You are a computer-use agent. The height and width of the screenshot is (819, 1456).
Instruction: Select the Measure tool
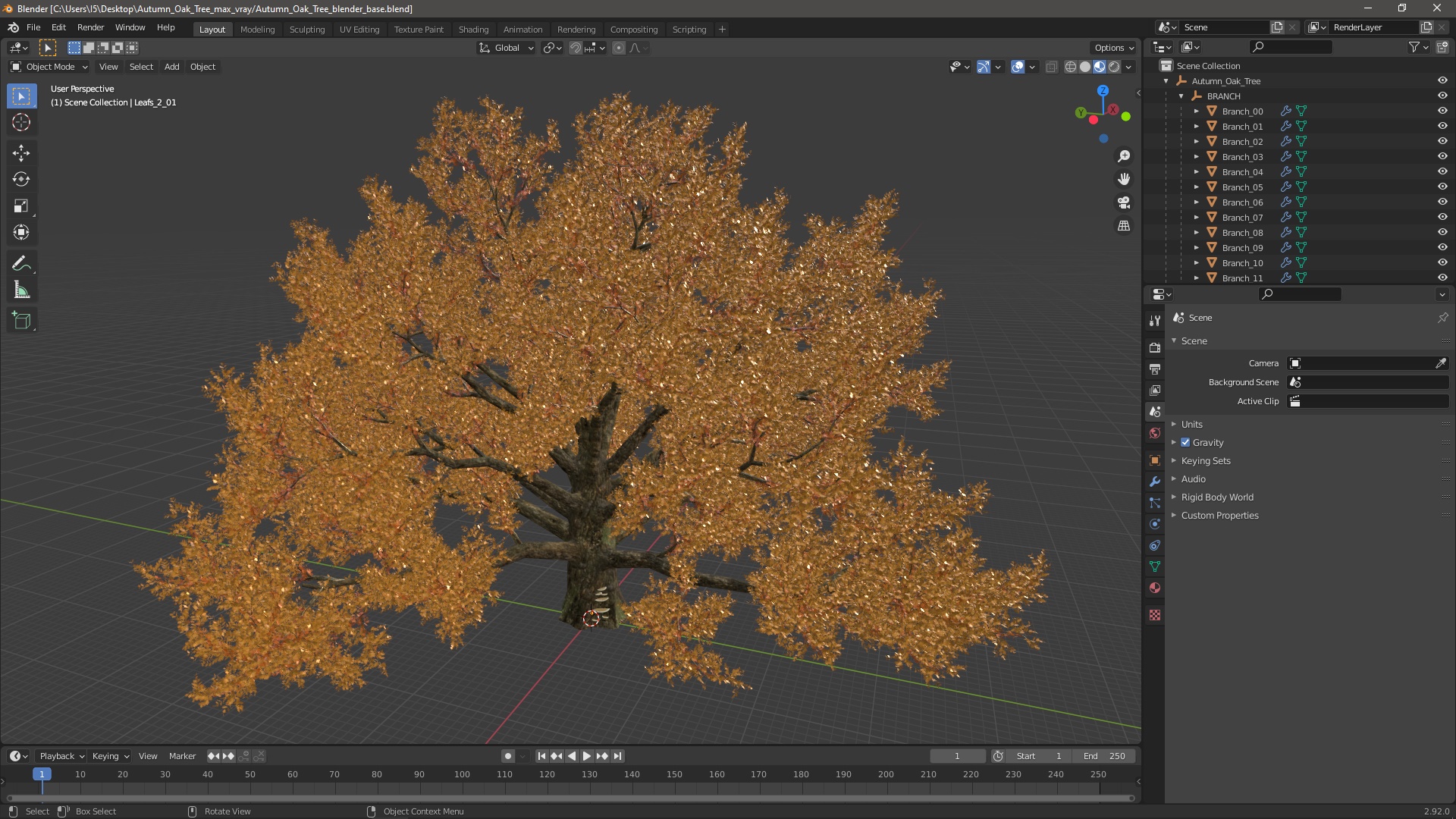coord(21,290)
